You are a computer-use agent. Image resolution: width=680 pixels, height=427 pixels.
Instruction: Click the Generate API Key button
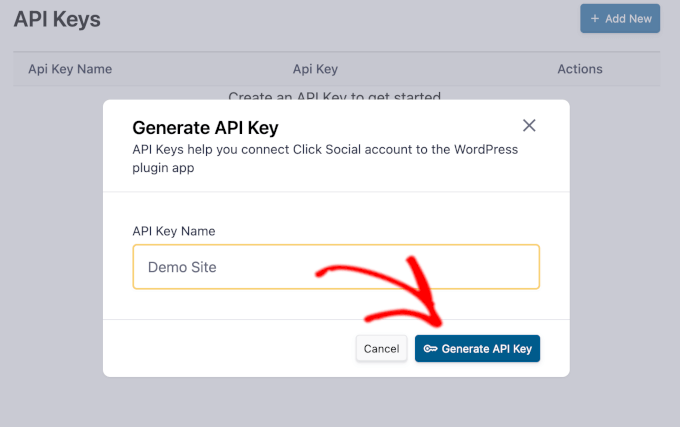coord(478,349)
